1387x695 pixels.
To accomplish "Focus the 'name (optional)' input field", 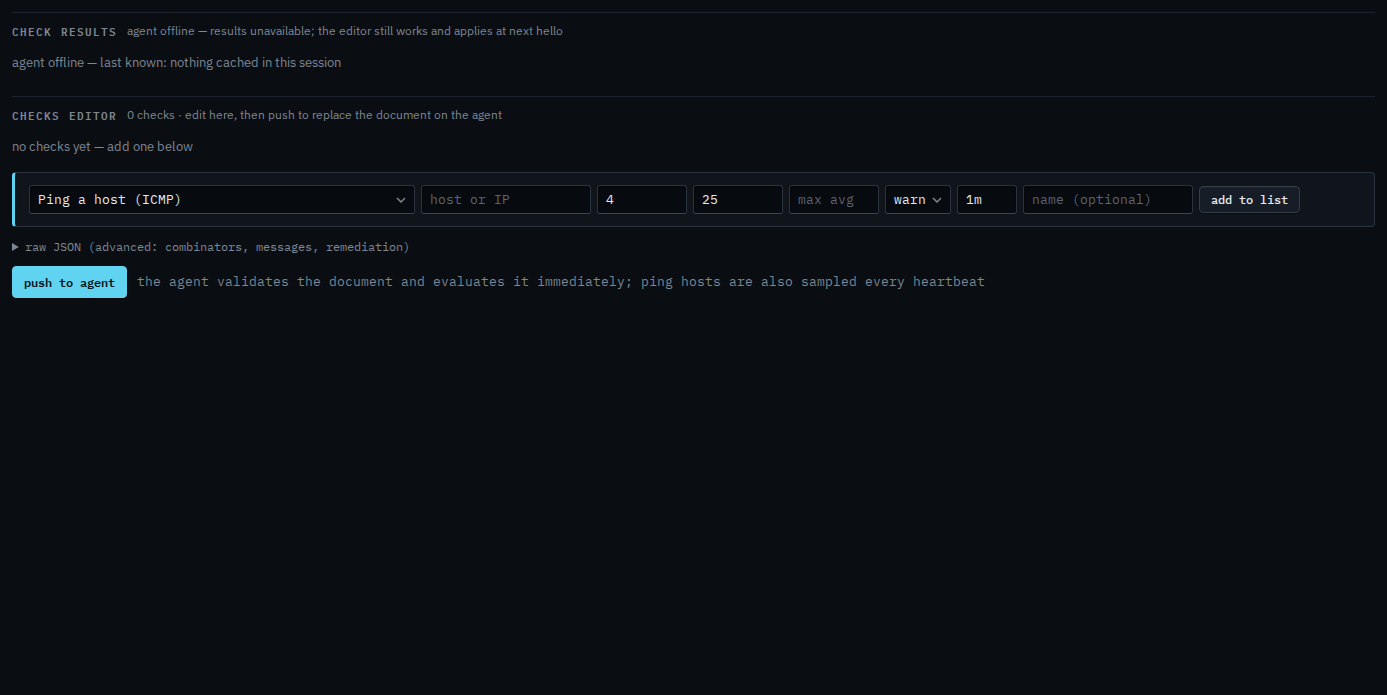I will [x=1108, y=200].
